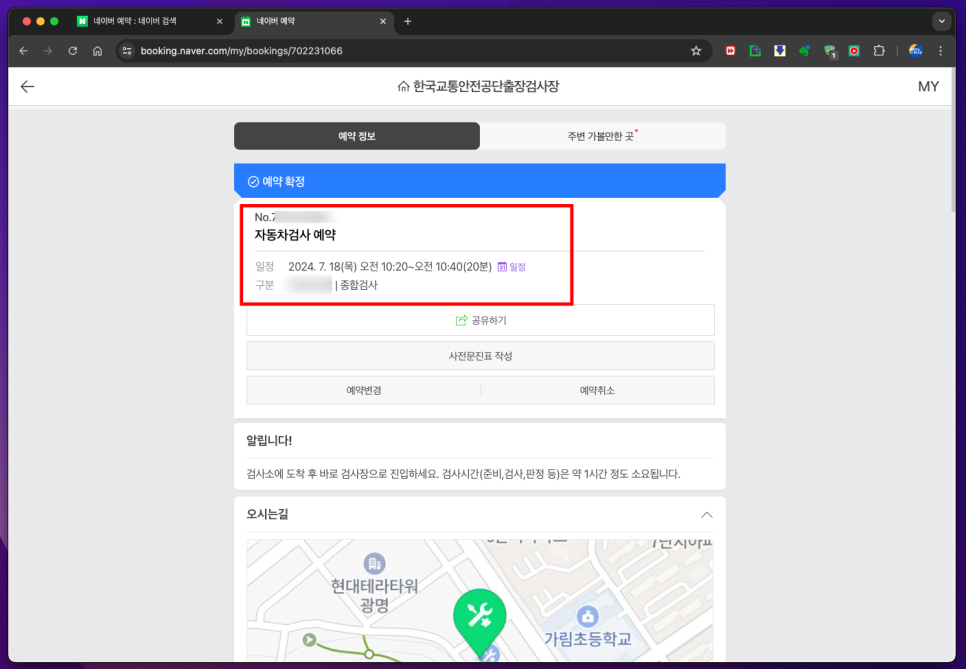Open a new browser tab with plus

pyautogui.click(x=407, y=22)
